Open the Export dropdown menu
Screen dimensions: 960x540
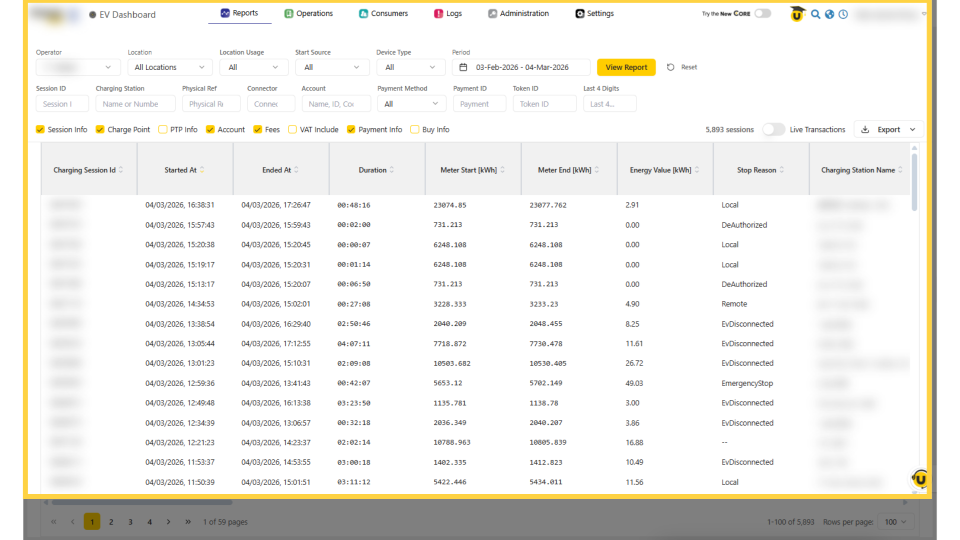888,130
